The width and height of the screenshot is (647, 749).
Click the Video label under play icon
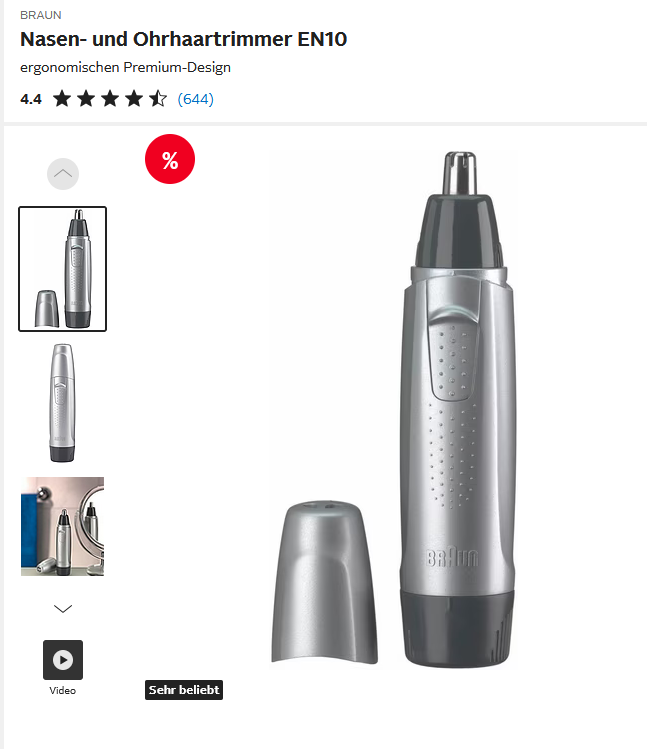63,690
